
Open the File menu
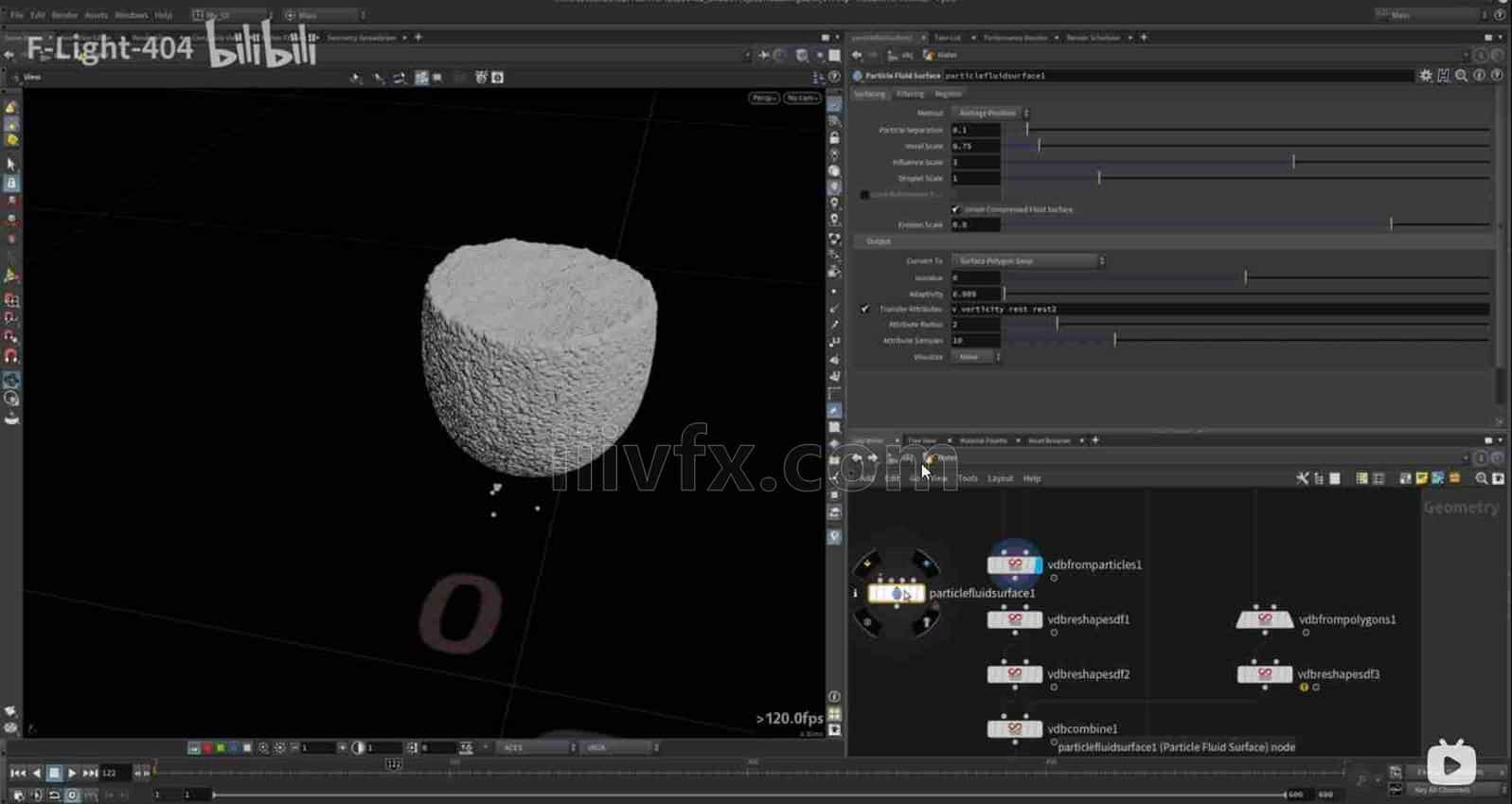click(17, 15)
